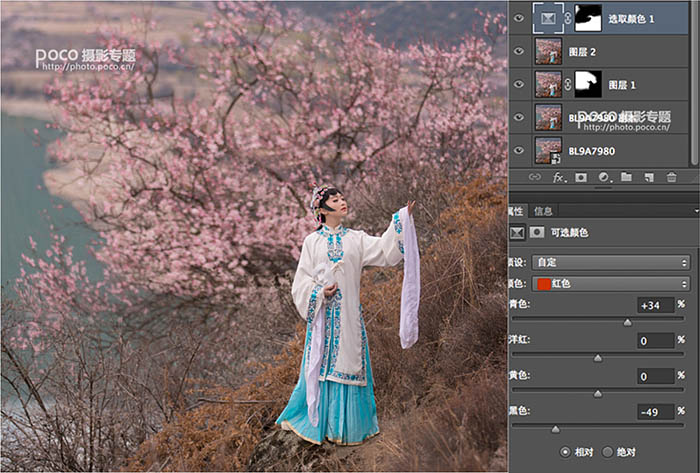This screenshot has height=473, width=700.
Task: Create a new layer
Action: (x=649, y=178)
